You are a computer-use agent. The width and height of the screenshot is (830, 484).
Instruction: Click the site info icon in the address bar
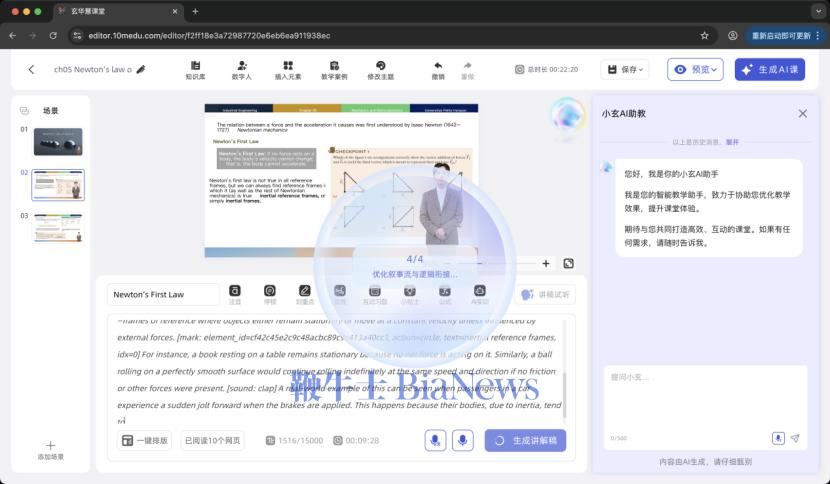pos(77,35)
